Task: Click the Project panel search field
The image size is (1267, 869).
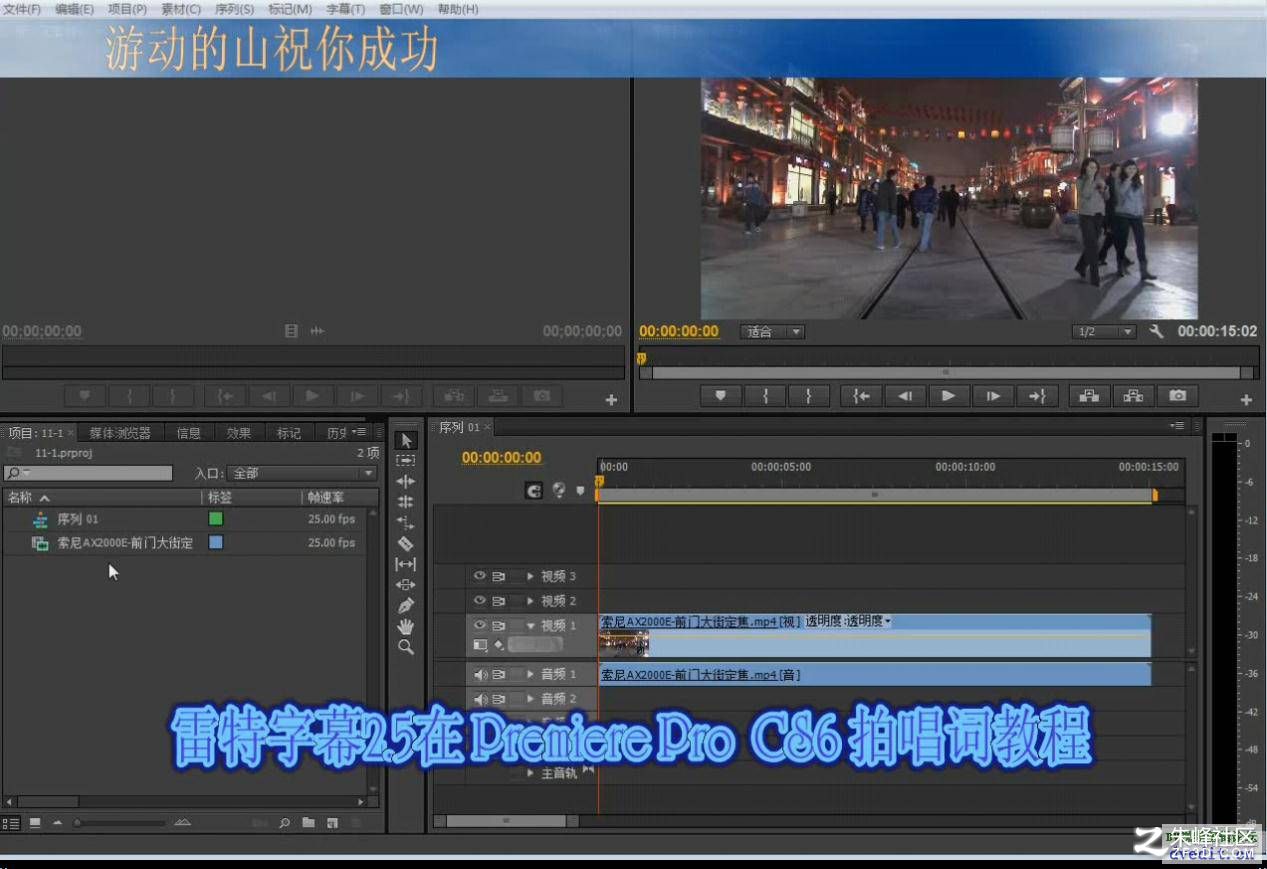Action: 88,473
